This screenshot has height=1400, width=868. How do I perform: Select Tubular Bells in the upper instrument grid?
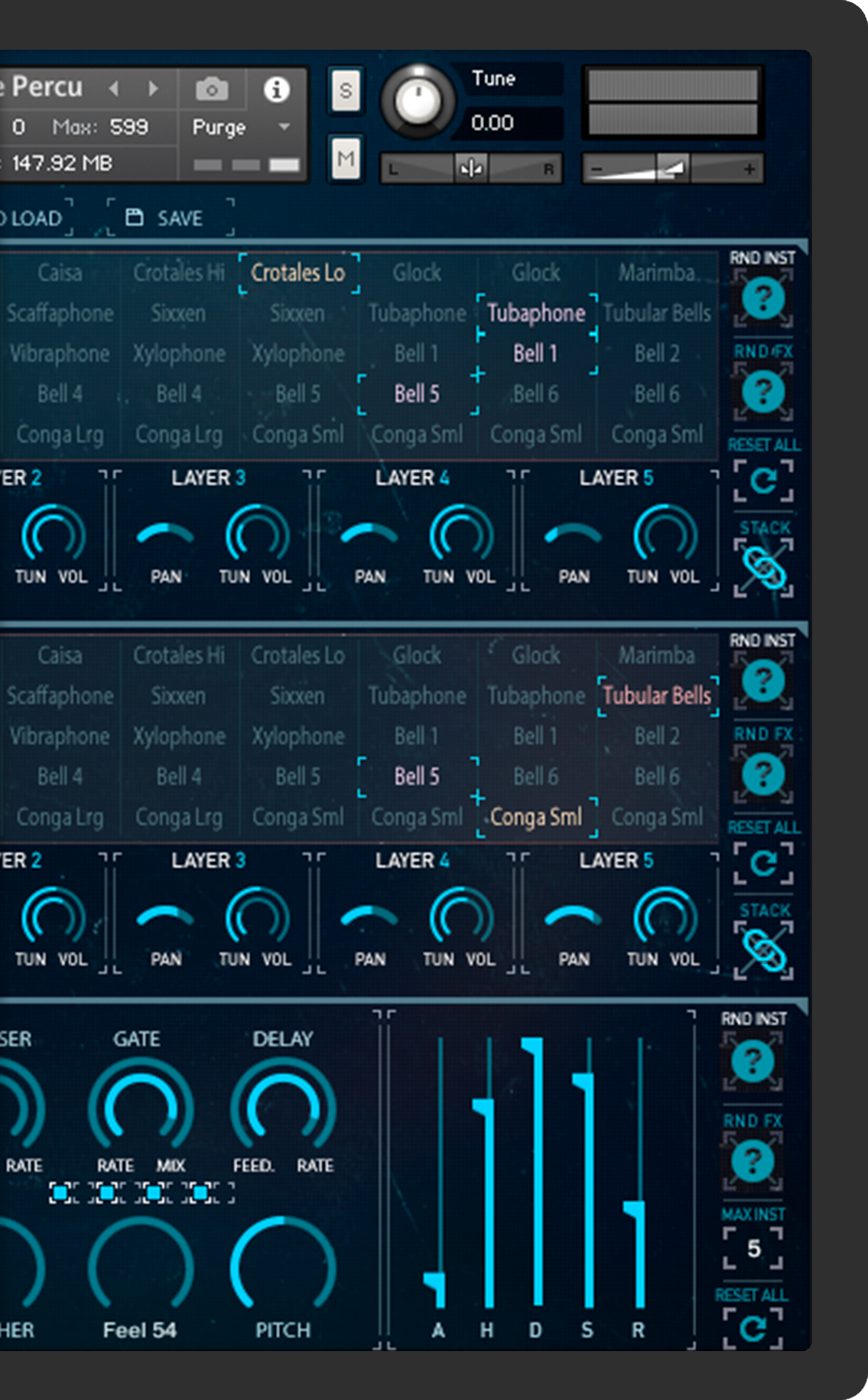[657, 313]
